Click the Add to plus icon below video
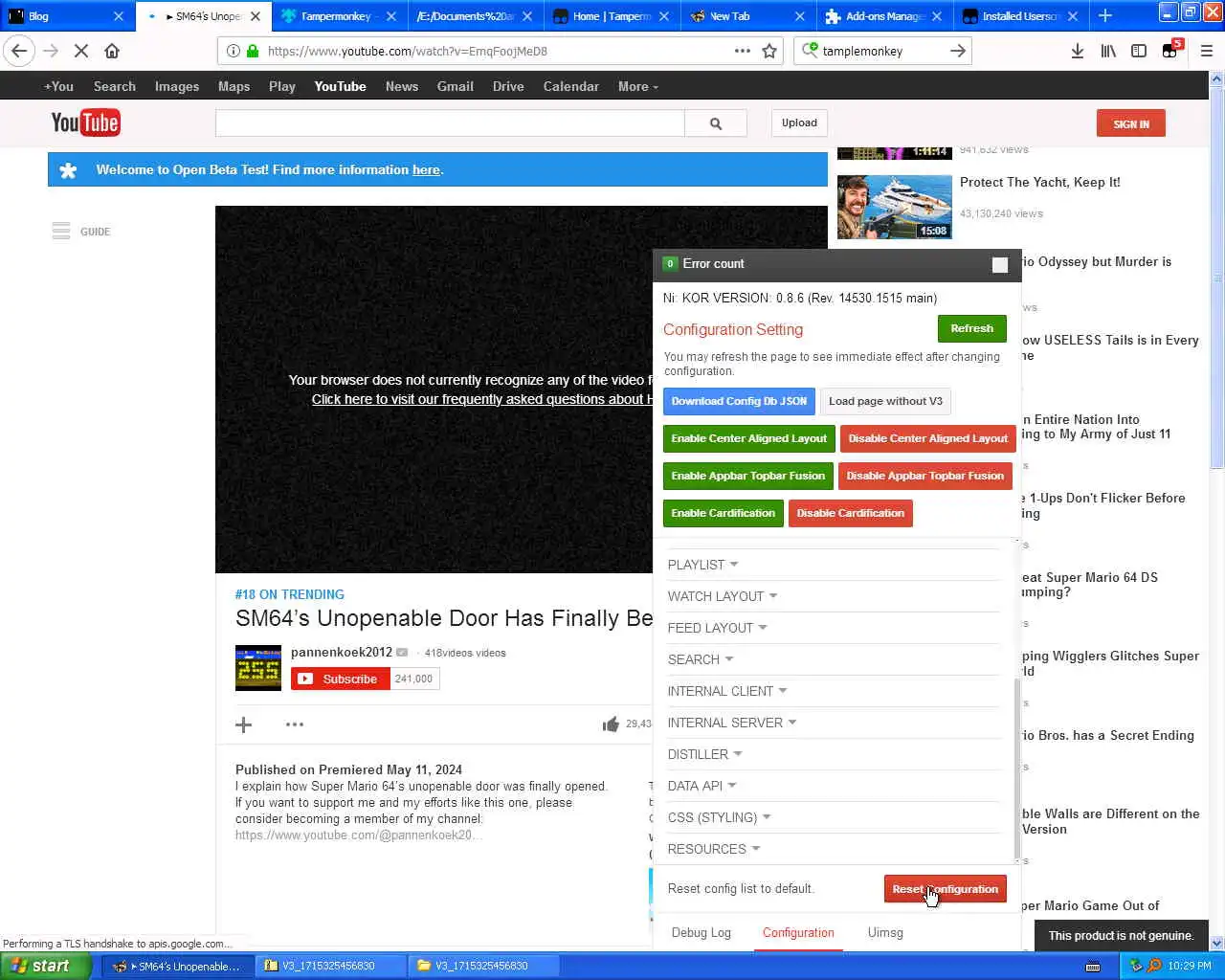The image size is (1225, 980). click(x=244, y=724)
